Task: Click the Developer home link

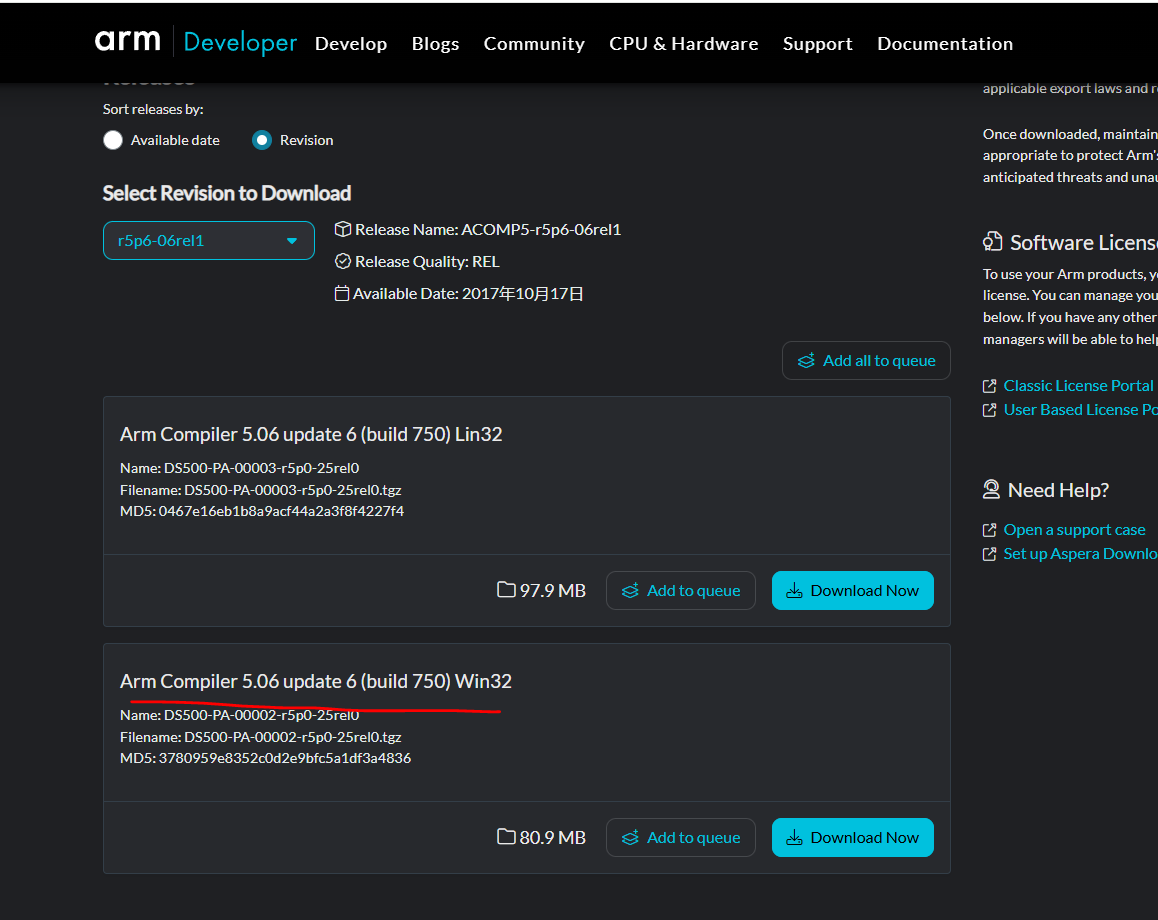Action: [240, 43]
